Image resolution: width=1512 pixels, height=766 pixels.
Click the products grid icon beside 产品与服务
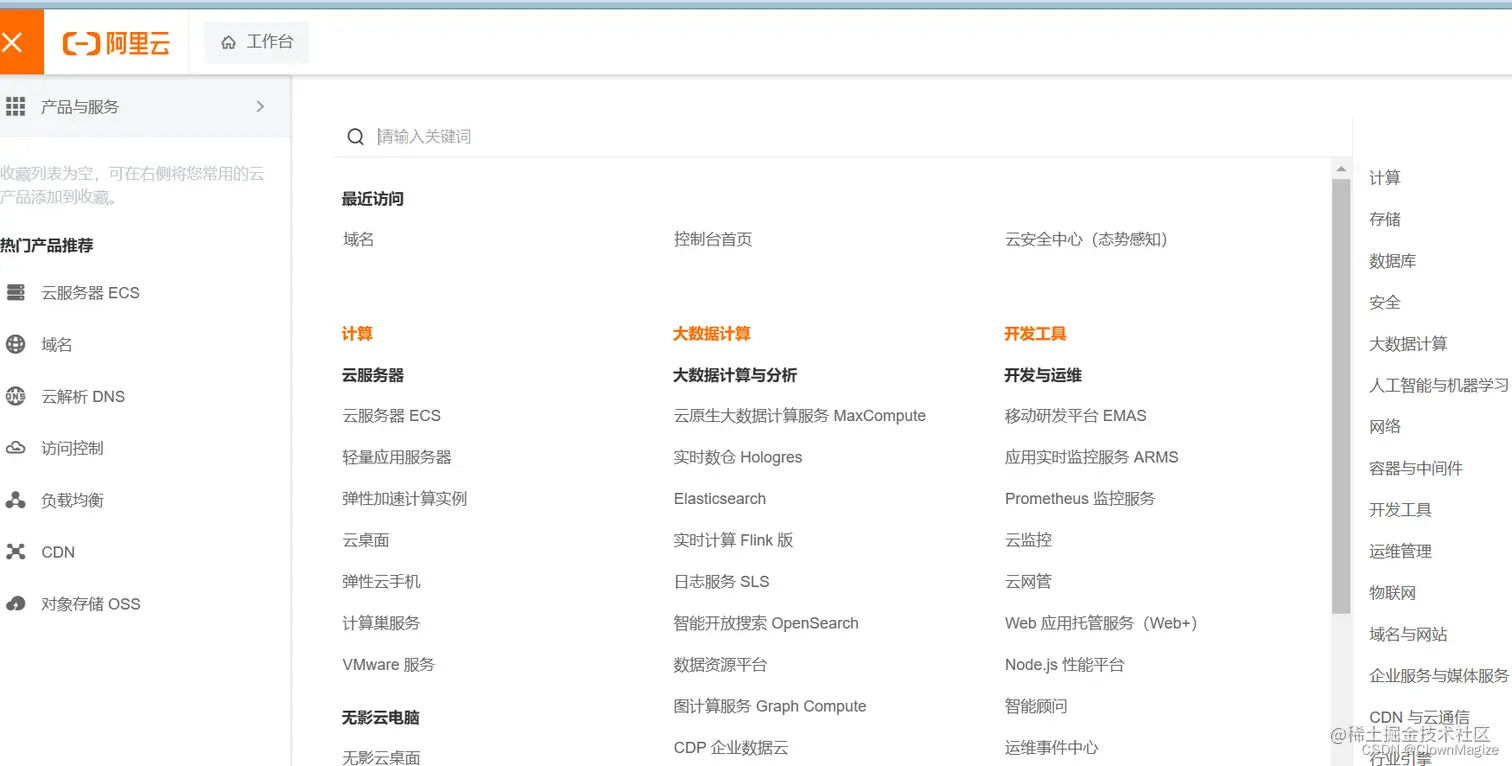(x=15, y=106)
